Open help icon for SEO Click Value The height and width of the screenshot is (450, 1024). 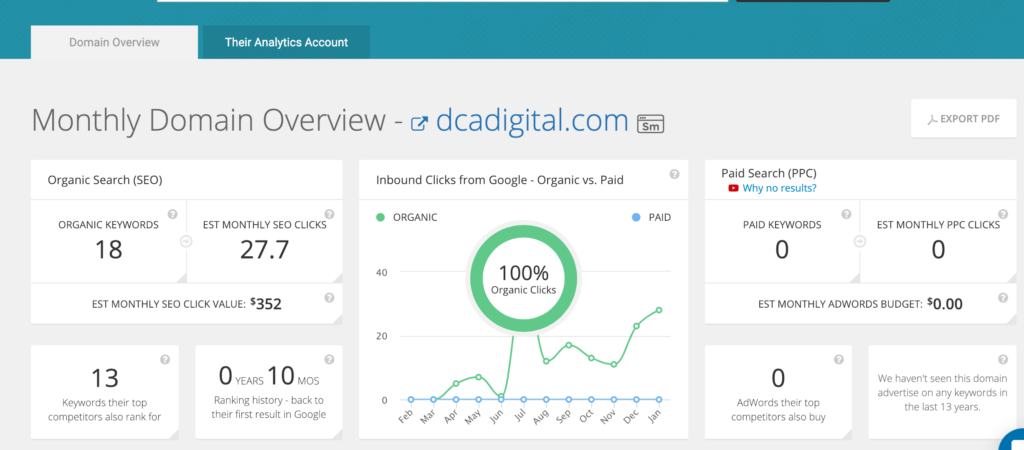click(x=329, y=298)
